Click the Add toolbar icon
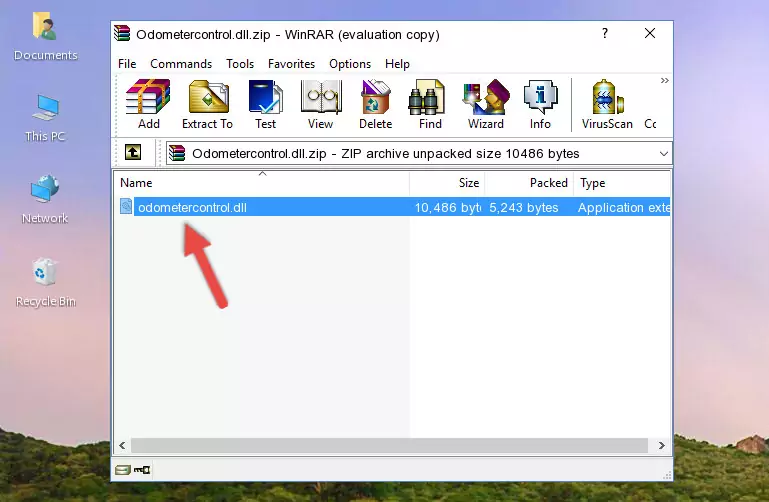This screenshot has height=502, width=769. tap(148, 104)
